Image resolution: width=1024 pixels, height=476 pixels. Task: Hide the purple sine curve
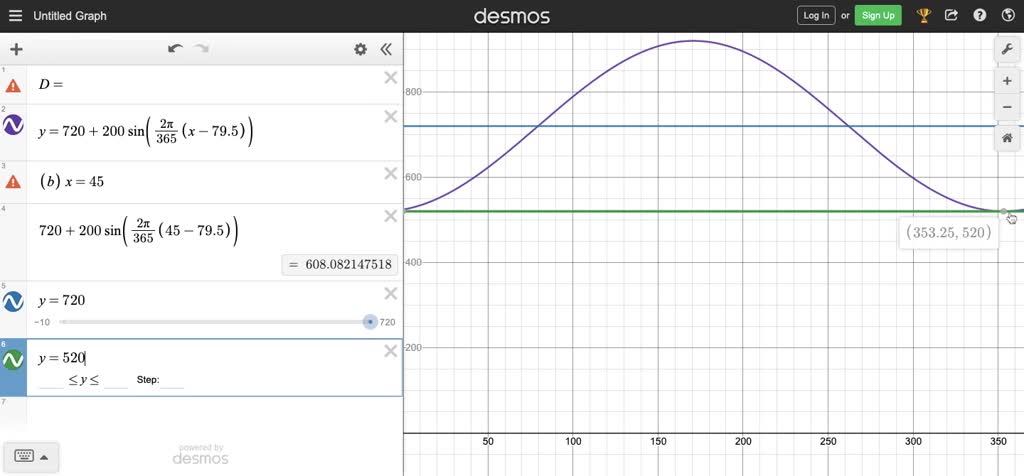(x=14, y=125)
